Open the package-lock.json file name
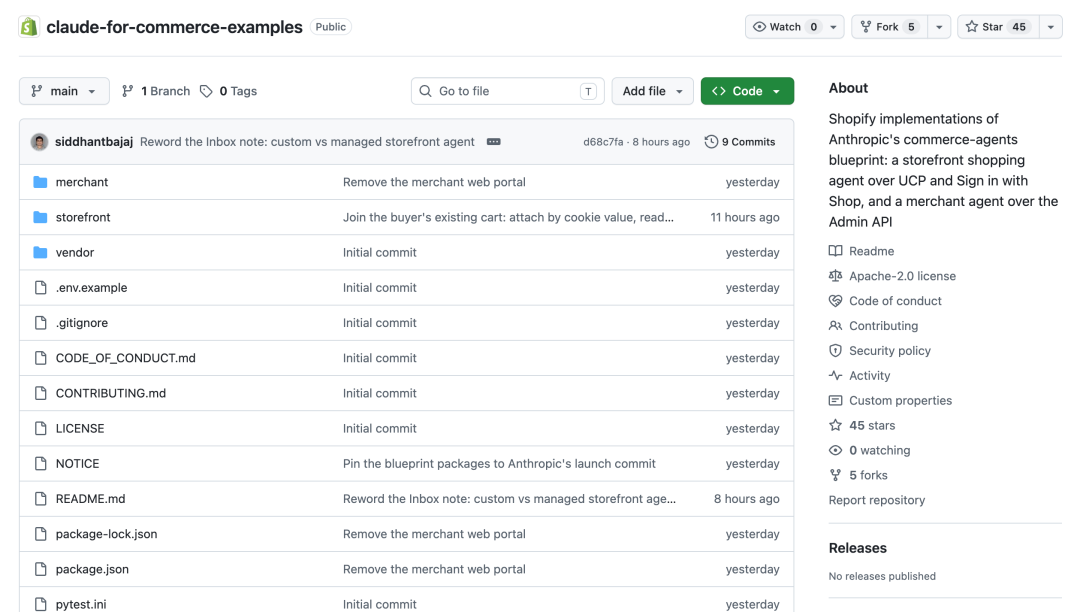Viewport: 1080px width, 612px height. pyautogui.click(x=106, y=534)
